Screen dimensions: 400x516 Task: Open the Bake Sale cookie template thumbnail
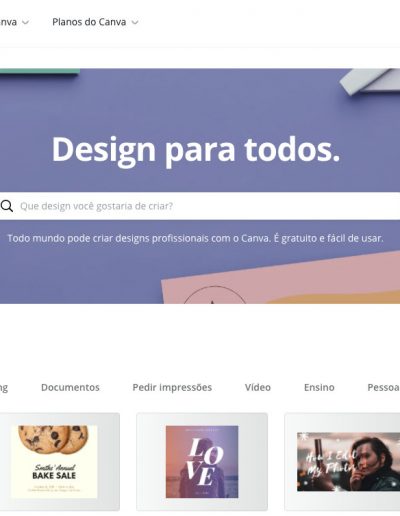(x=59, y=462)
